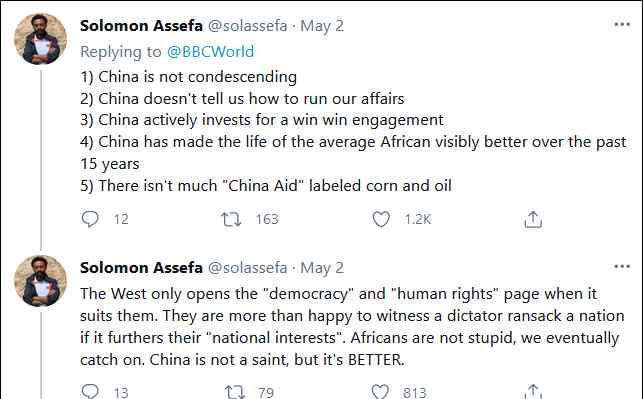Viewport: 643px width, 399px height.
Task: Click the text body of the second tweet
Action: point(352,327)
